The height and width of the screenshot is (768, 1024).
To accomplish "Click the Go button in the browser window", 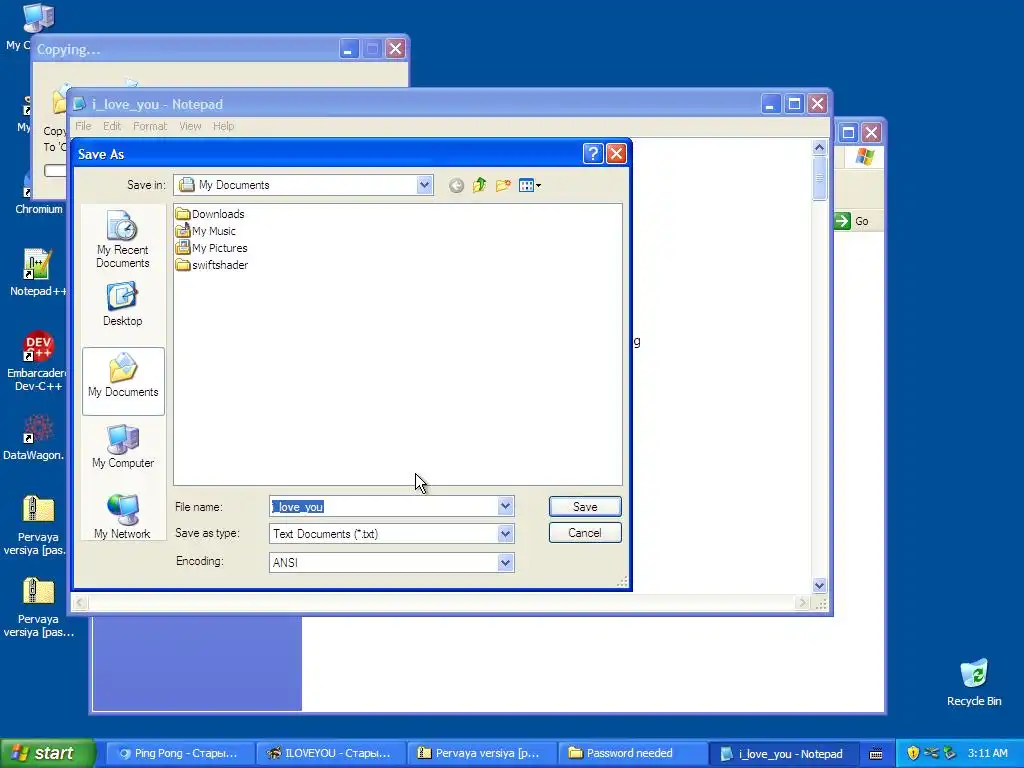I will pos(852,221).
